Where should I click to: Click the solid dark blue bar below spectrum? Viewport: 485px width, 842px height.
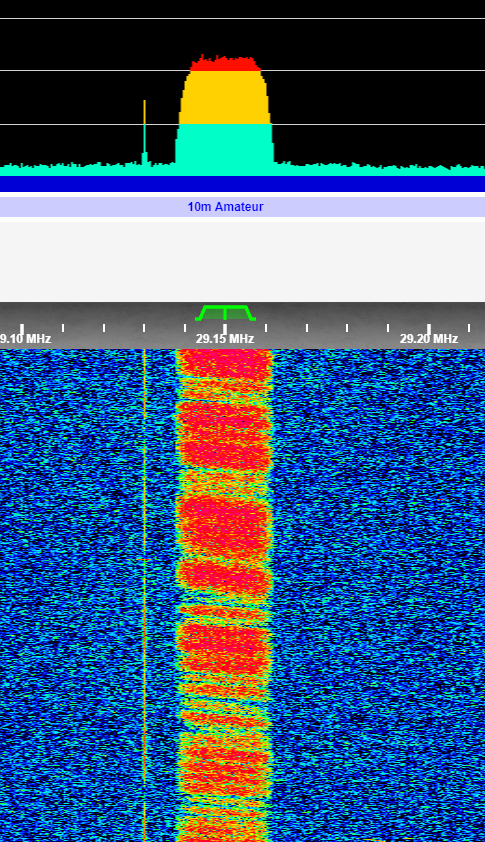[x=242, y=184]
